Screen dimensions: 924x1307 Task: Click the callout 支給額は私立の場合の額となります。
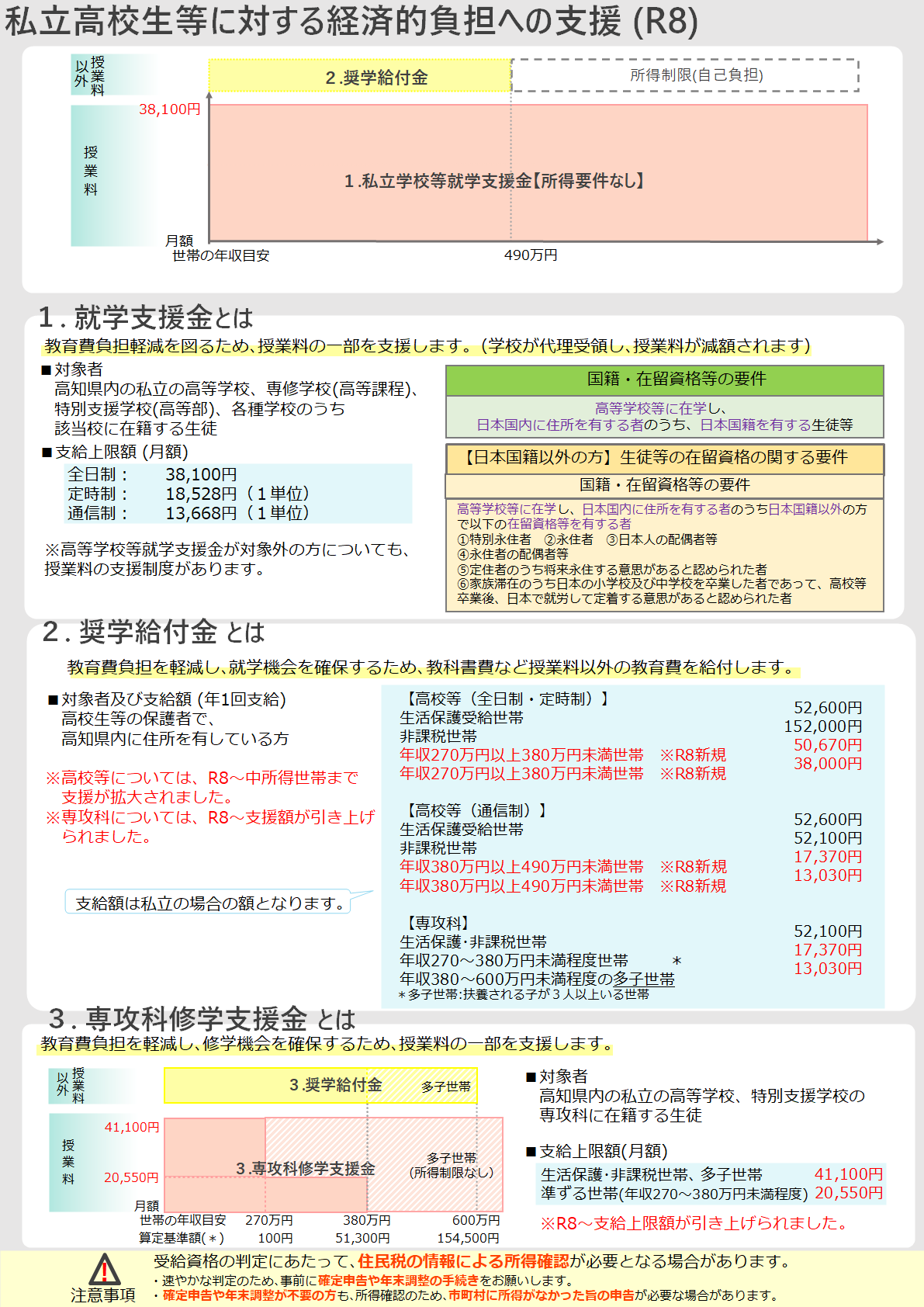tap(209, 903)
